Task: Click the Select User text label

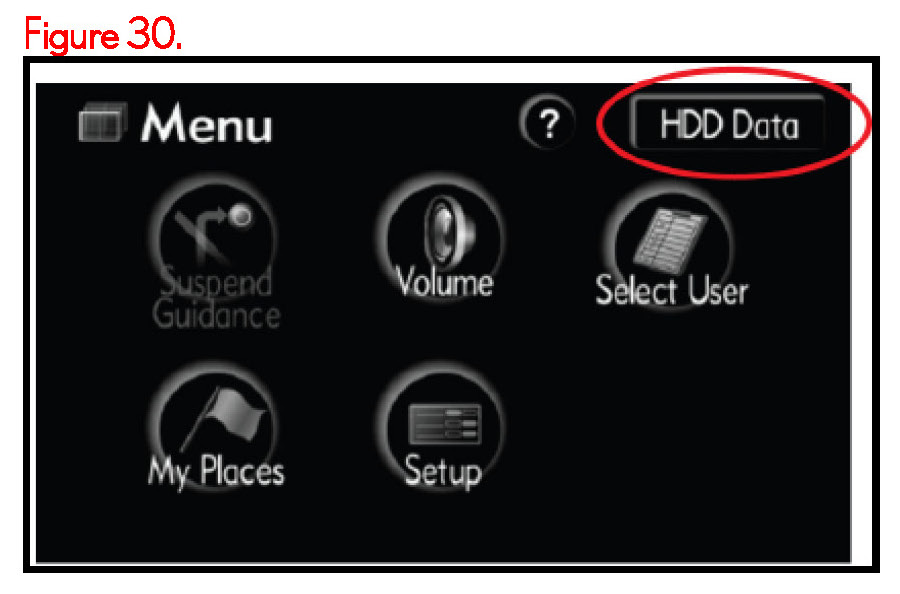Action: point(672,290)
